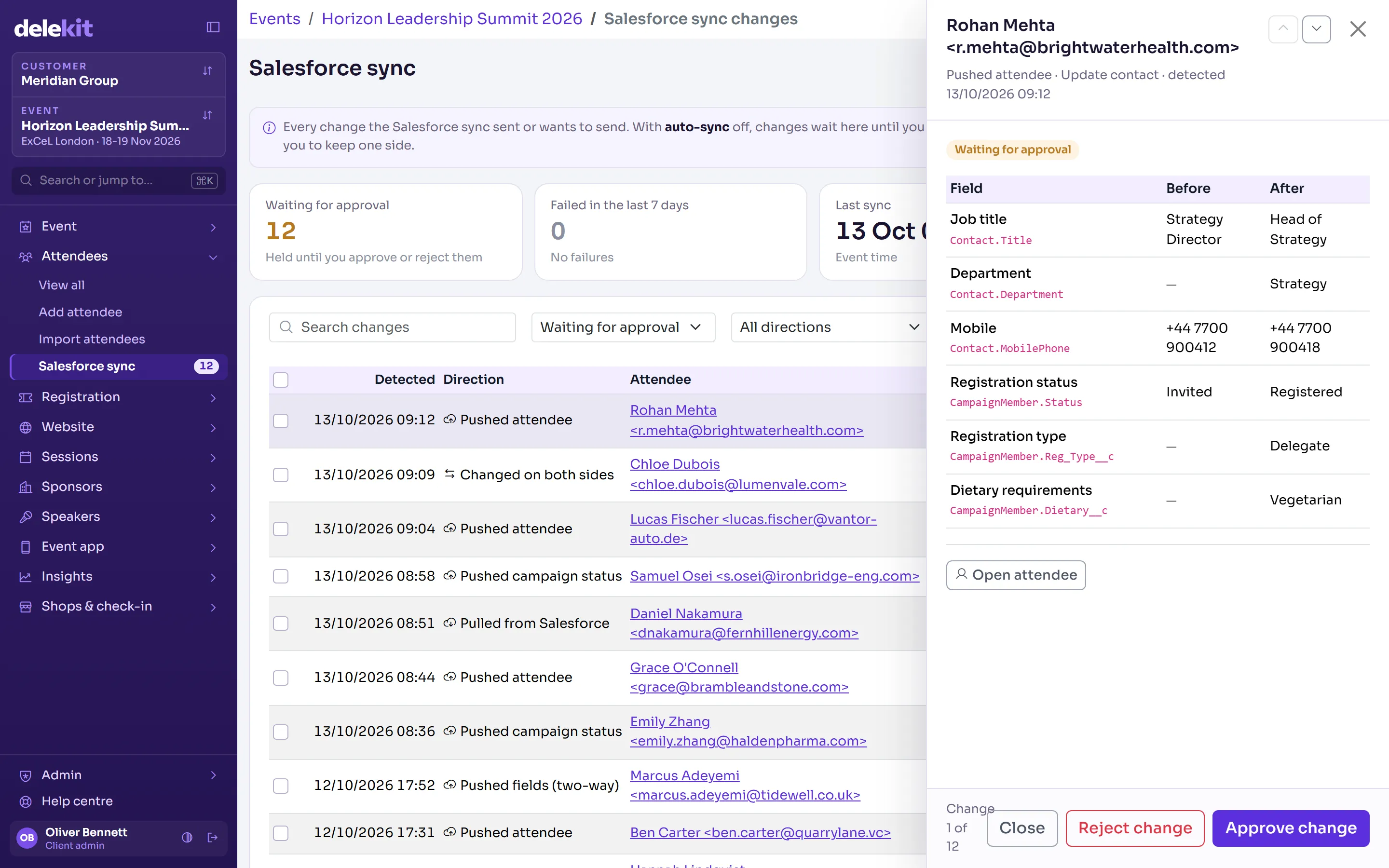The width and height of the screenshot is (1389, 868).
Task: Click the Approve change button
Action: click(1291, 828)
